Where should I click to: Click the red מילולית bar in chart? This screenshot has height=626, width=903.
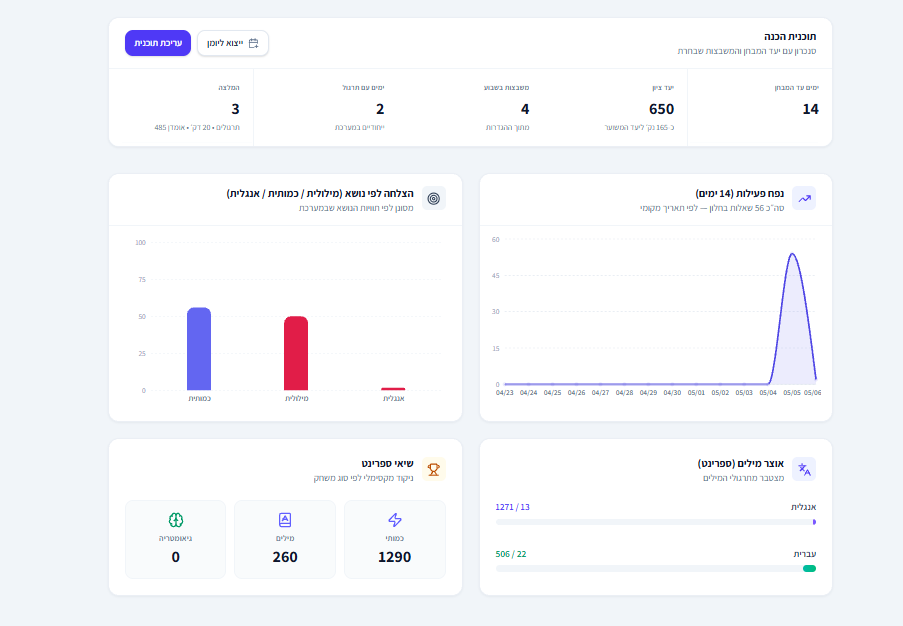(x=296, y=353)
